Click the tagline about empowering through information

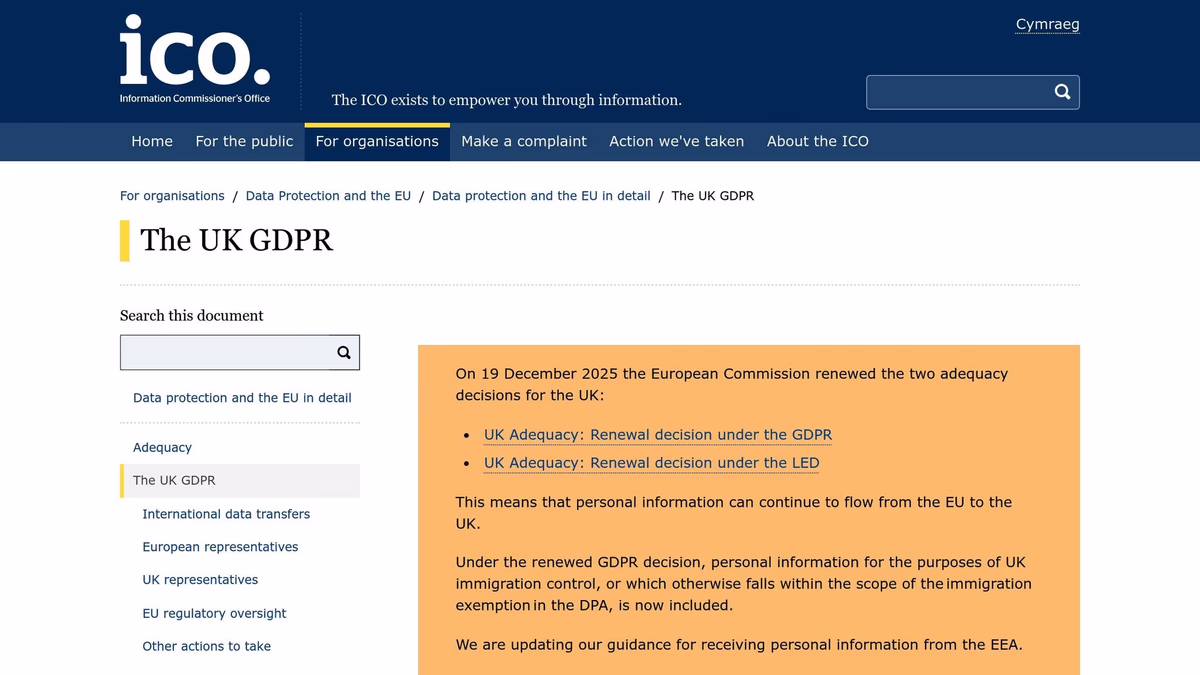point(507,100)
